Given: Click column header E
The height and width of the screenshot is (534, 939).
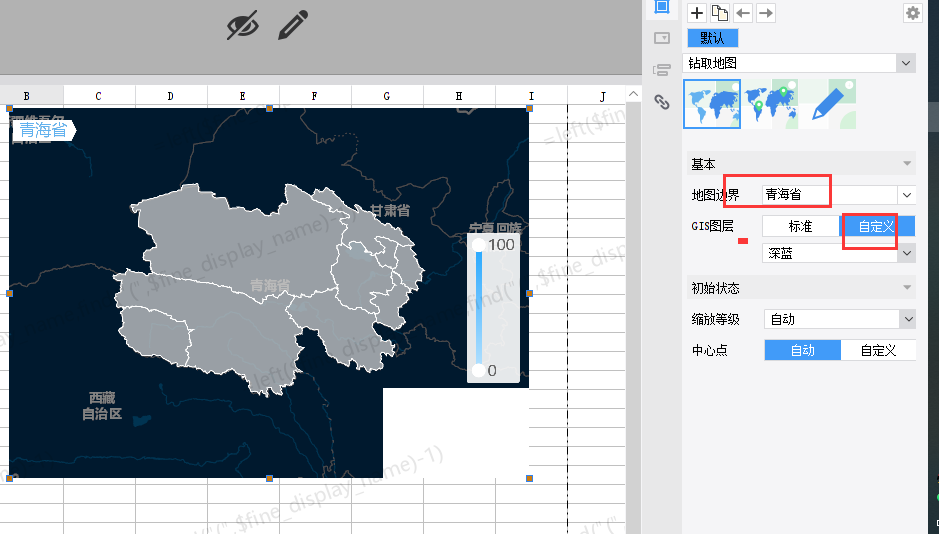Looking at the screenshot, I should click(x=243, y=96).
